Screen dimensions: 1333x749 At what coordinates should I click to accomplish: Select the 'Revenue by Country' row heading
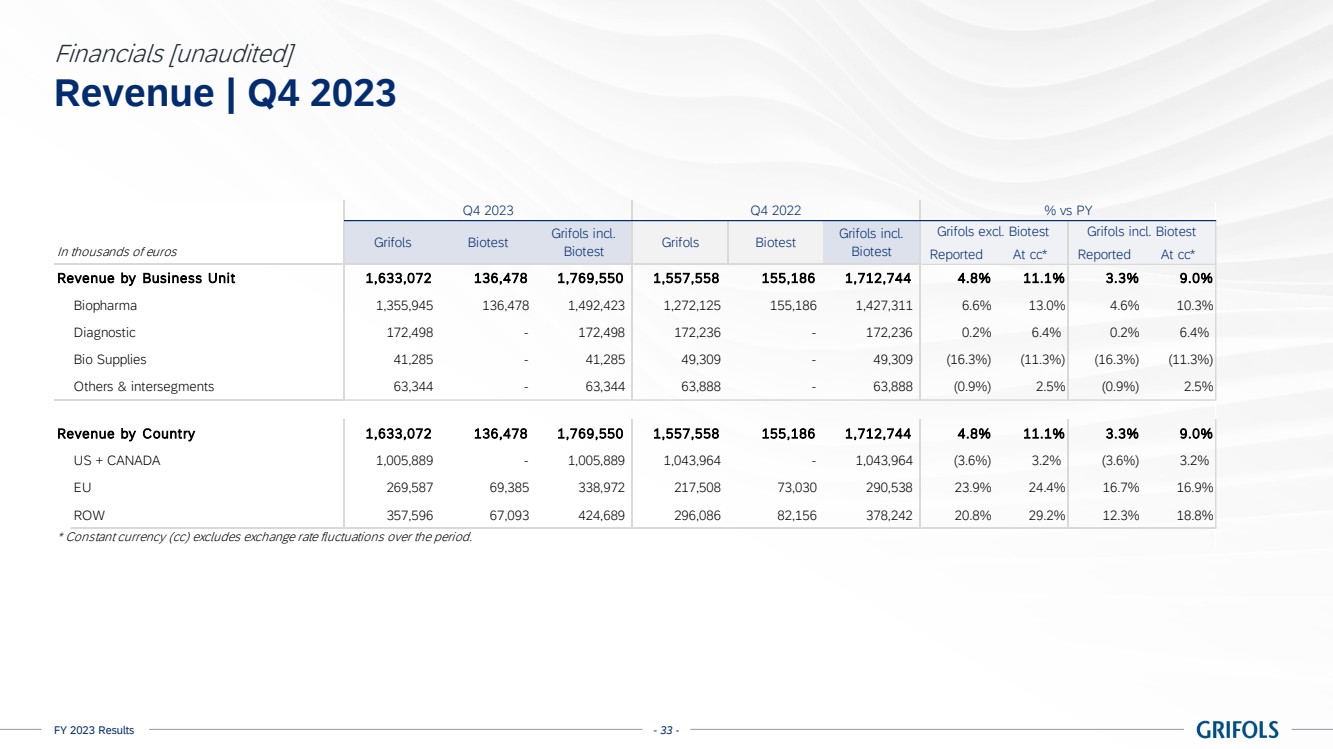tap(126, 434)
